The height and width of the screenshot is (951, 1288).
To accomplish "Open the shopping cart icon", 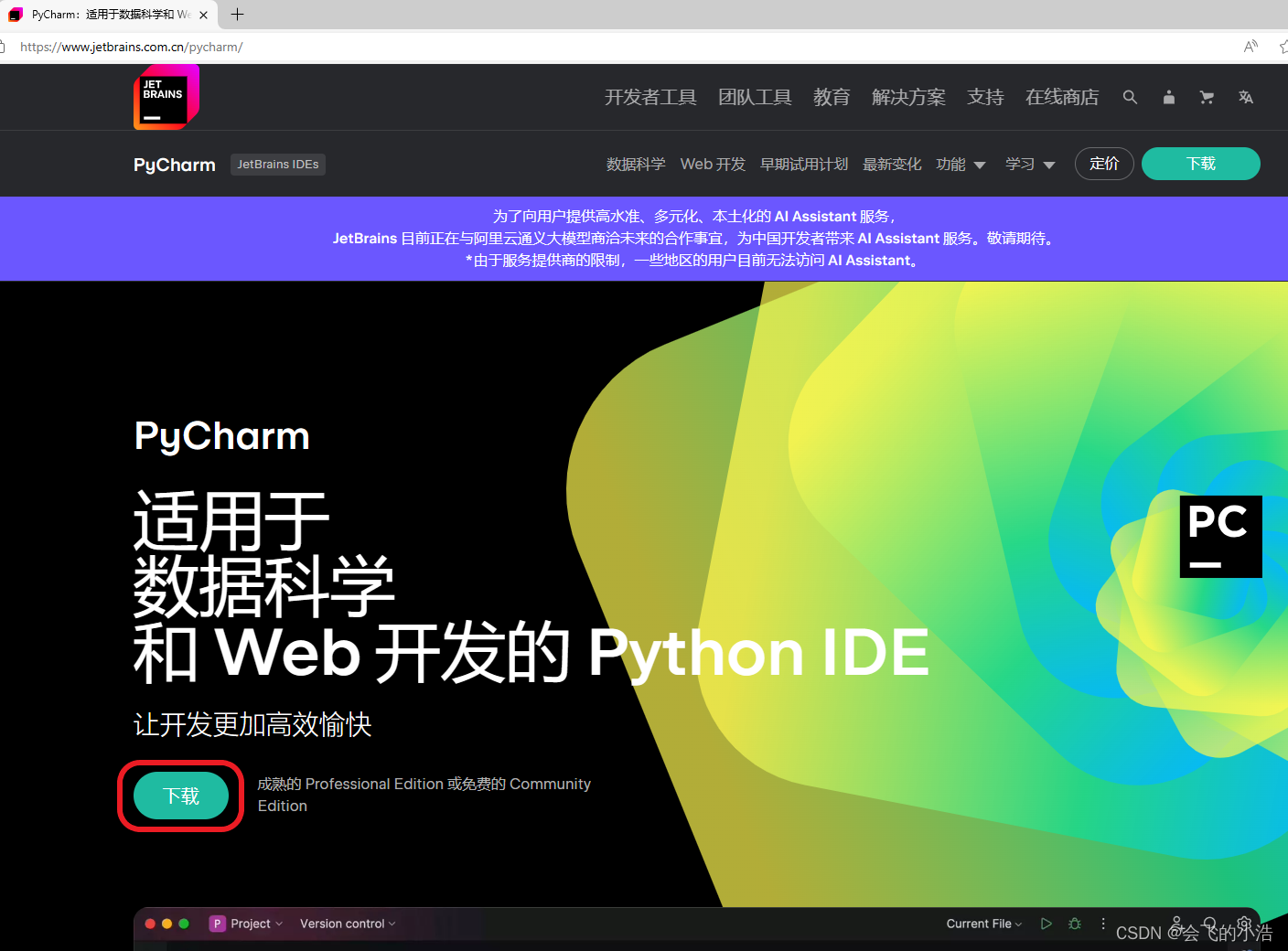I will tap(1207, 97).
